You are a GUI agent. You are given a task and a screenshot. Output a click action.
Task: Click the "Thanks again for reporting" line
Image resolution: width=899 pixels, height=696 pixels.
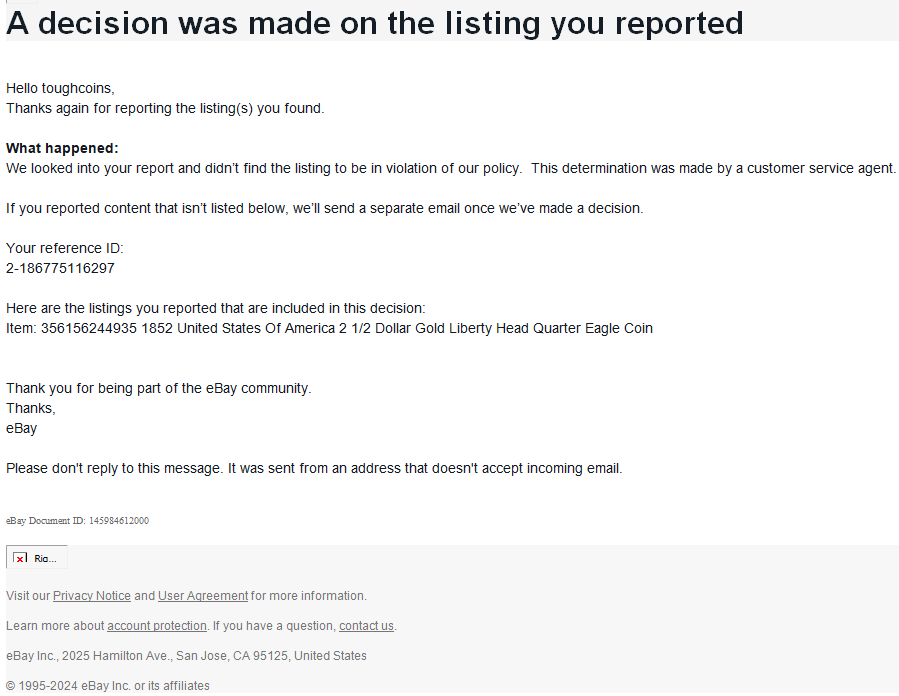pyautogui.click(x=165, y=108)
